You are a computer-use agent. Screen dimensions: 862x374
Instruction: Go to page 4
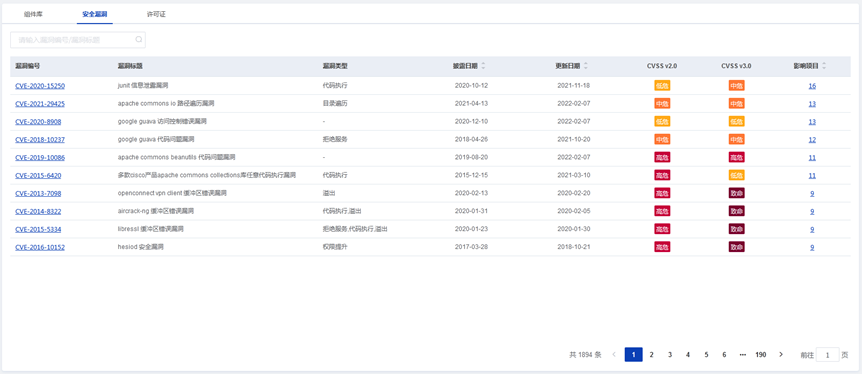(x=688, y=355)
